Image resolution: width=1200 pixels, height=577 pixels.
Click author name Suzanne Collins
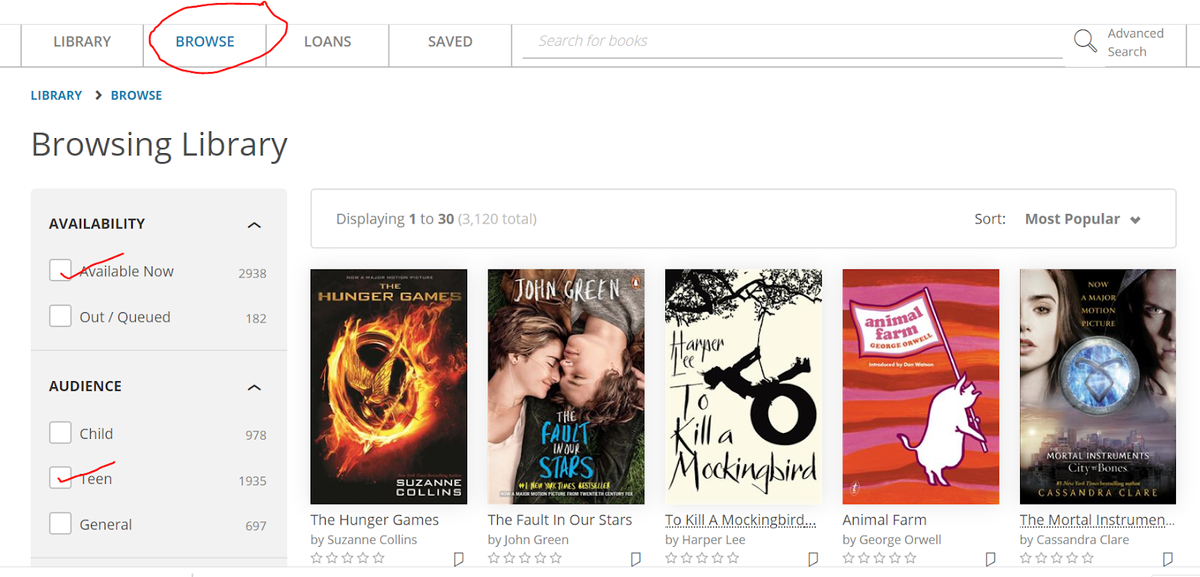pos(372,540)
